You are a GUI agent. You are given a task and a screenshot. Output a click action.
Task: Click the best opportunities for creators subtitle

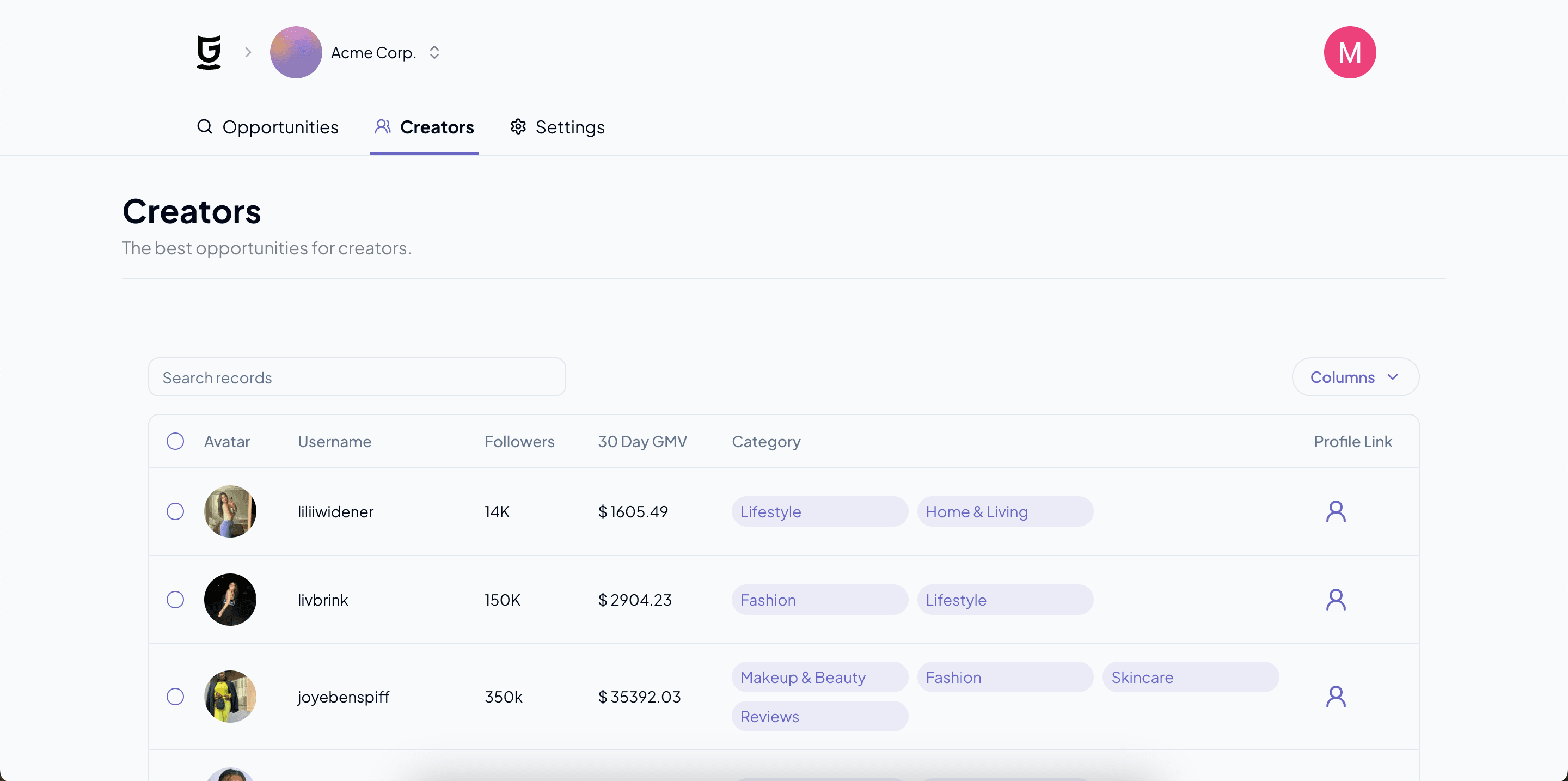(267, 248)
